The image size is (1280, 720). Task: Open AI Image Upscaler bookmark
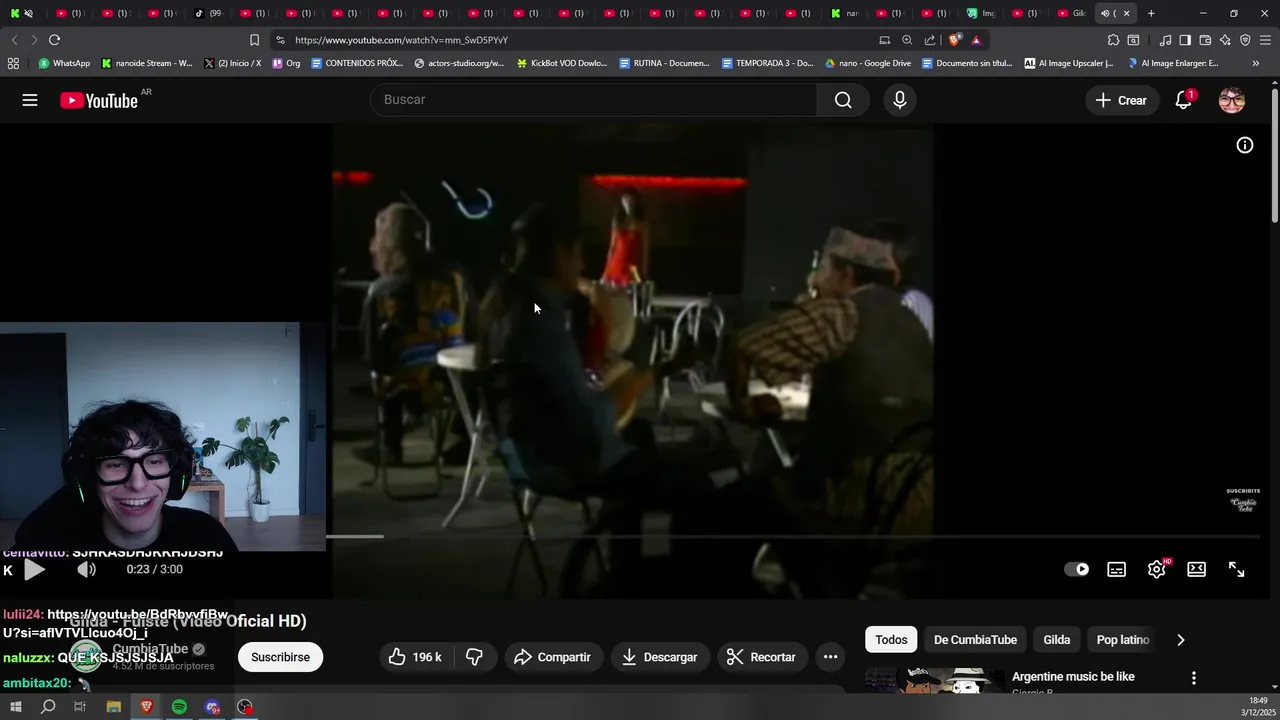pos(1068,63)
